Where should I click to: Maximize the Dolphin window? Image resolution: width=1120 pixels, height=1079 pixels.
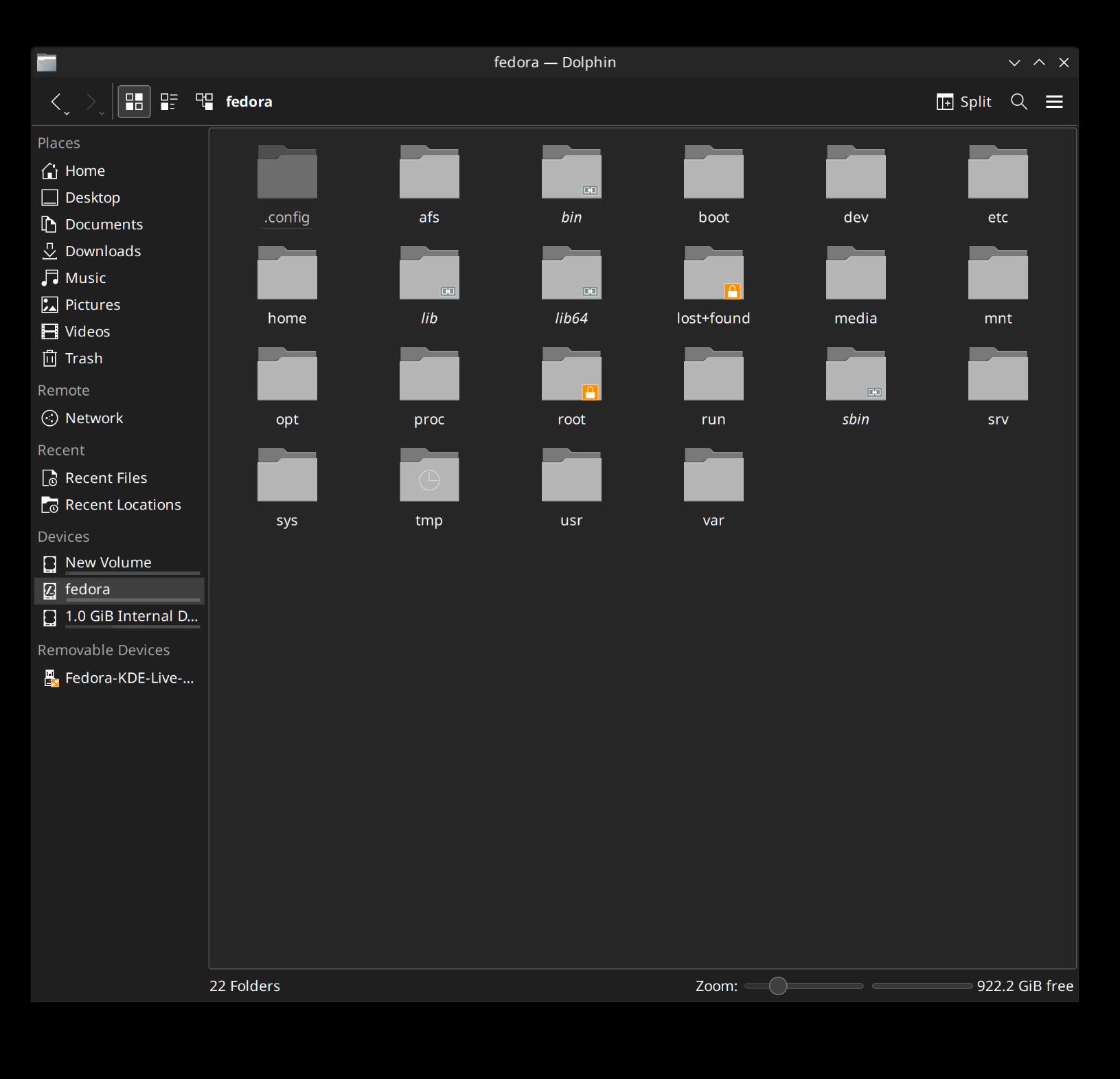point(1040,63)
